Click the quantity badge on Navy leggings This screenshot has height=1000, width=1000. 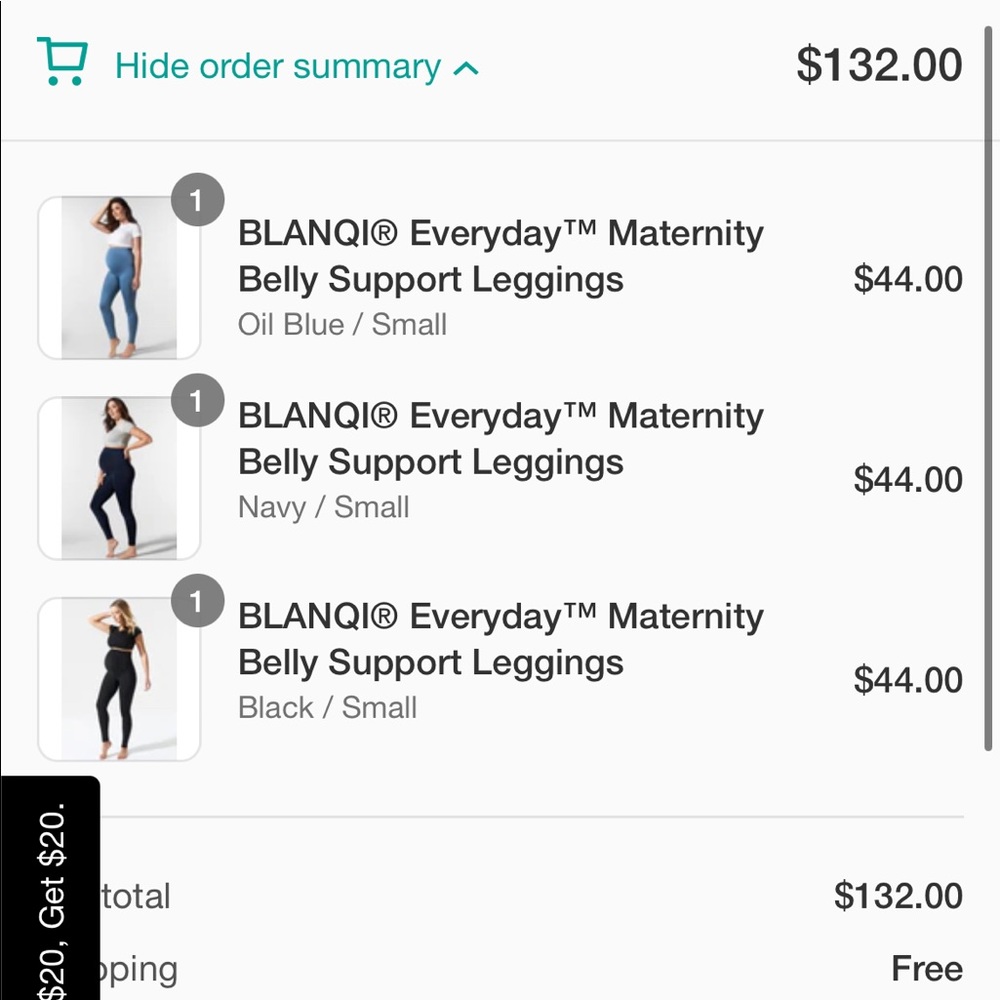point(198,400)
